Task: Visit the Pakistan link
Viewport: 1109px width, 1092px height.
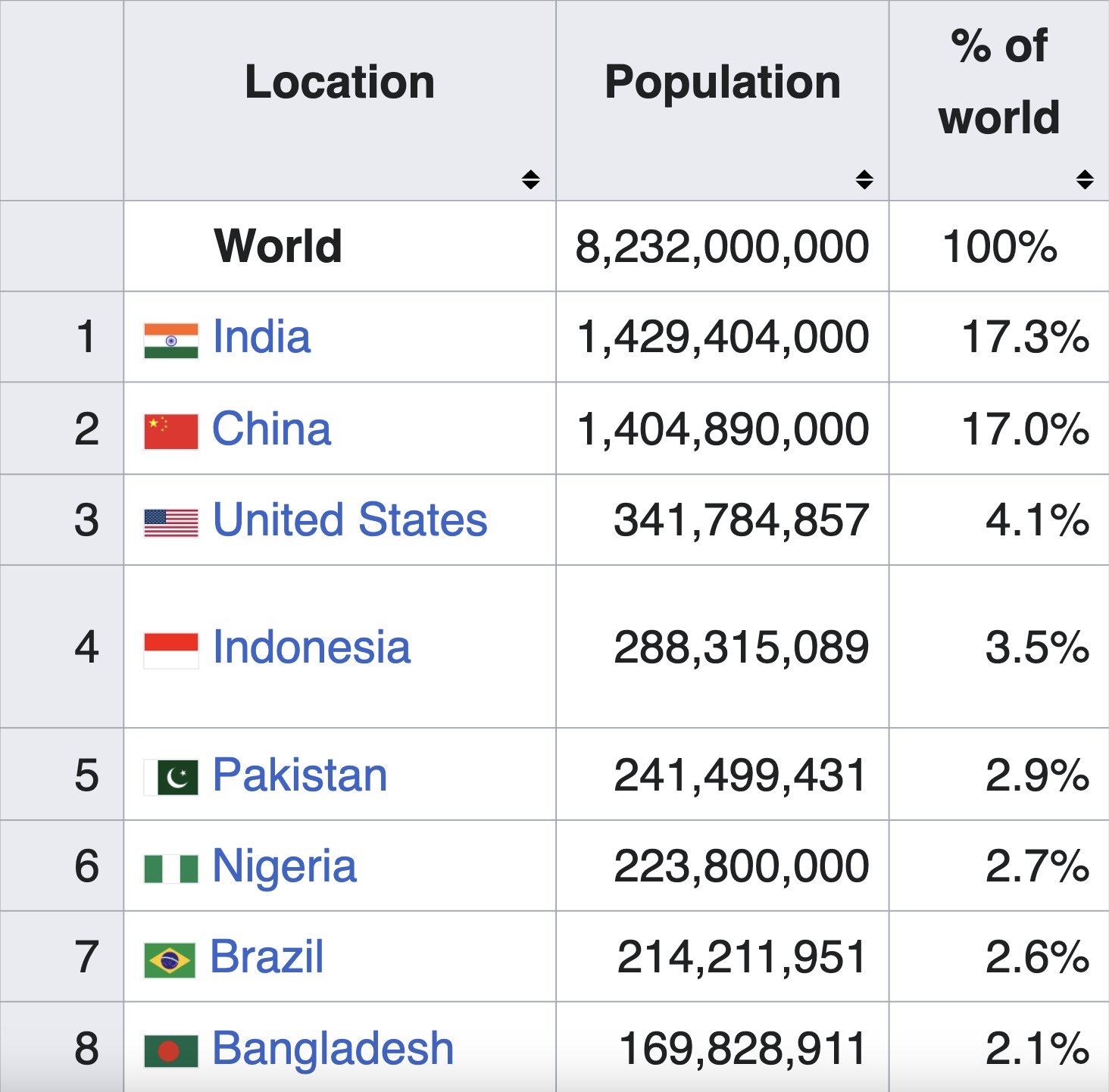Action: coord(300,775)
